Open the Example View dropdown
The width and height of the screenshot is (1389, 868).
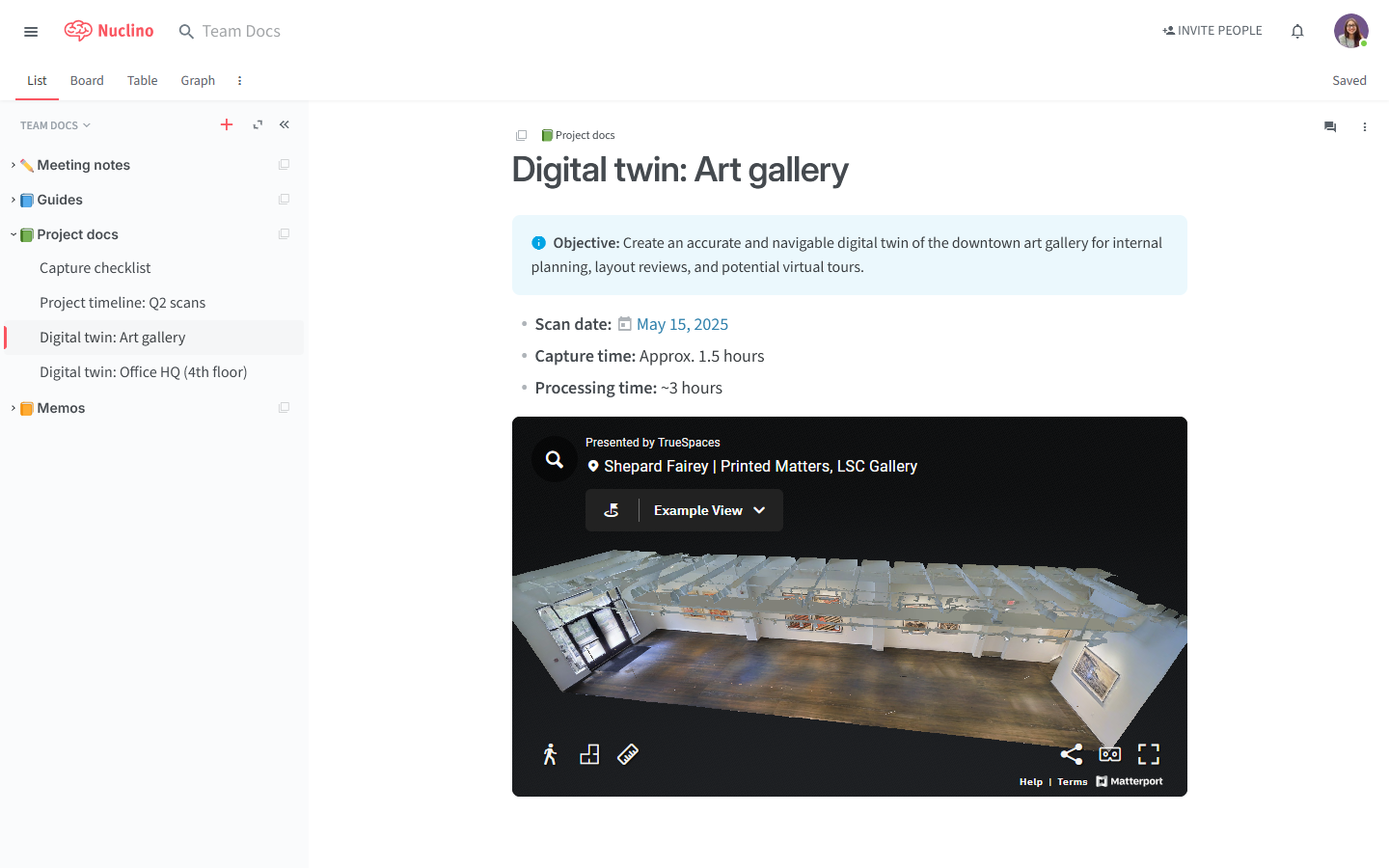coord(710,510)
